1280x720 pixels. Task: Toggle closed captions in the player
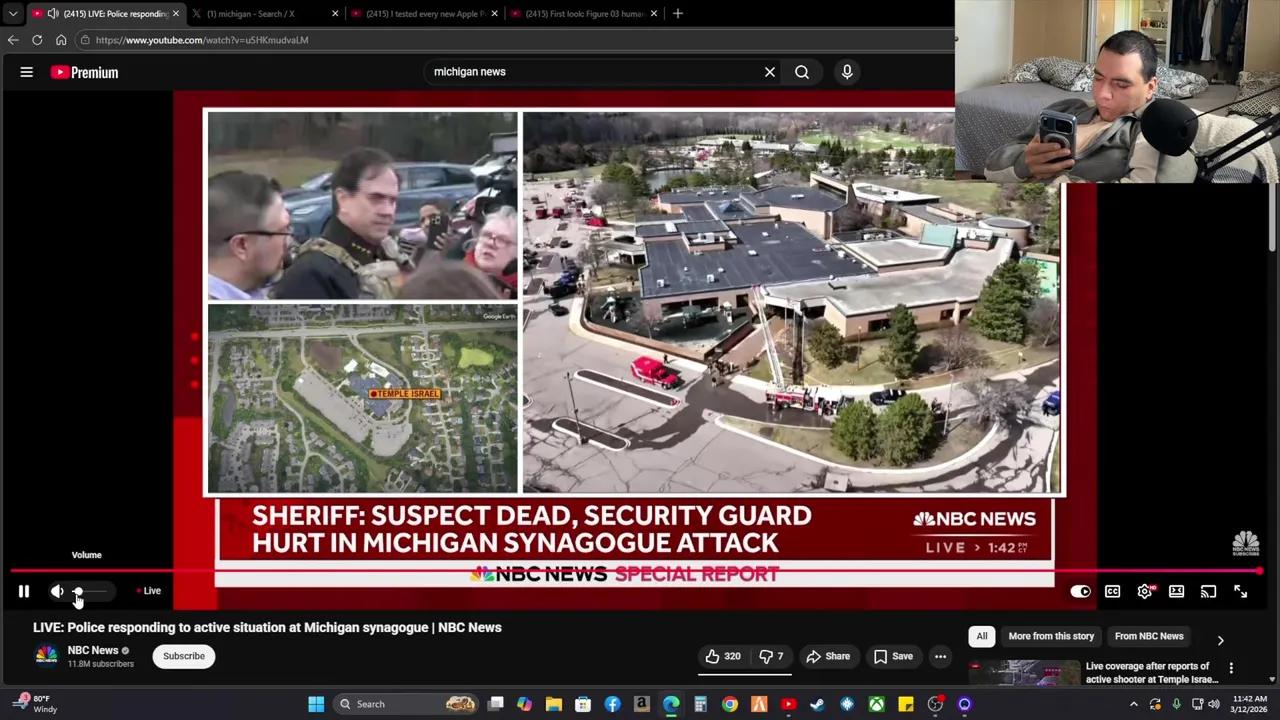point(1112,592)
